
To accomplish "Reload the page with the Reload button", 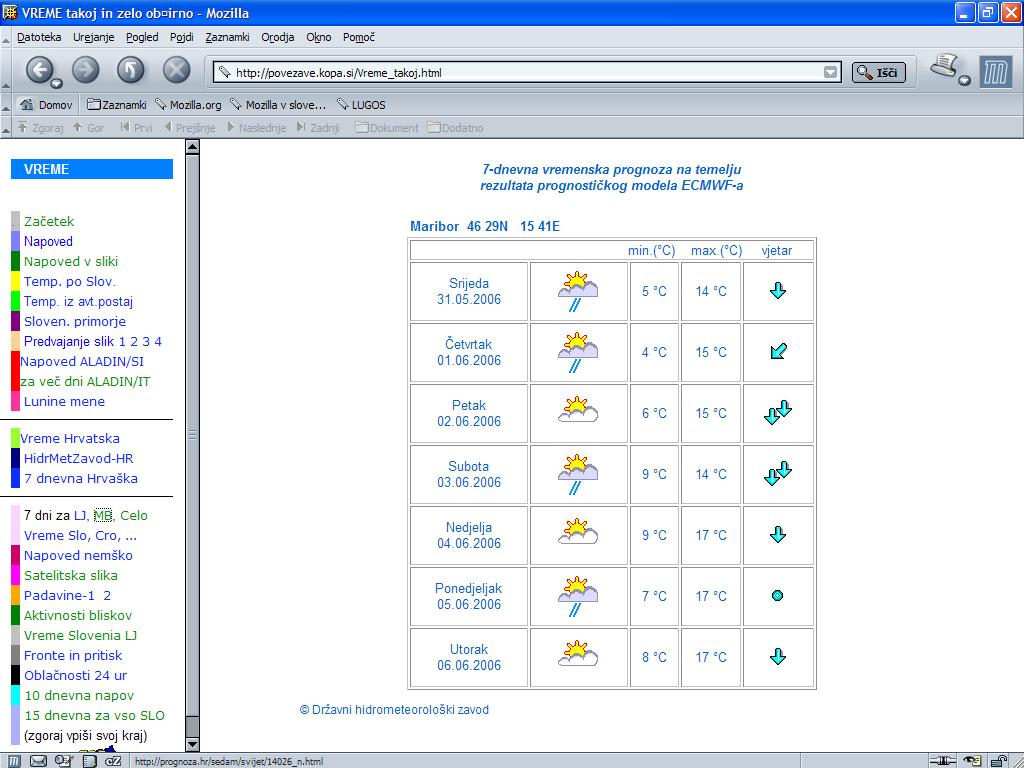I will tap(131, 70).
